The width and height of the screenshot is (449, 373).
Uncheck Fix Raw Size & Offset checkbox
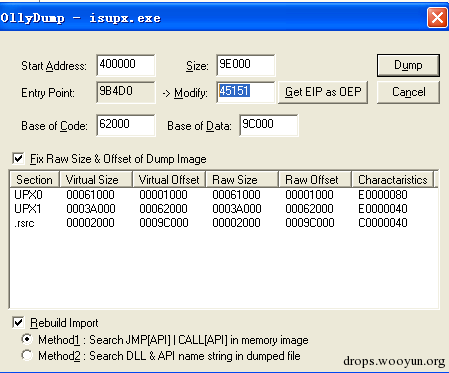point(18,159)
